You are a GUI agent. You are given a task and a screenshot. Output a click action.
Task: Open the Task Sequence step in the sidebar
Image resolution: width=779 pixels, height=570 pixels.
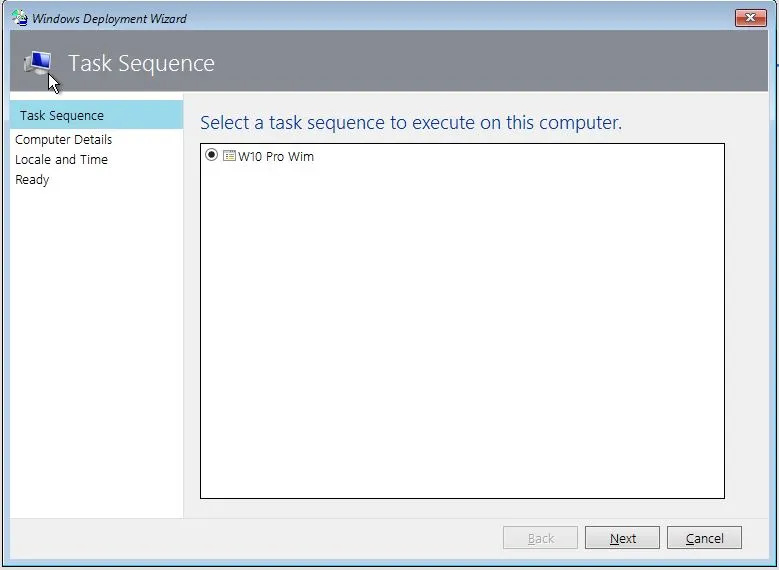[62, 116]
